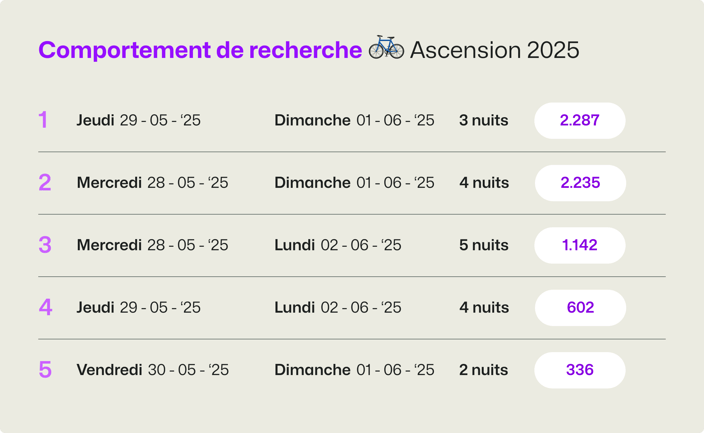704x433 pixels.
Task: Click the rank number 1
Action: (x=43, y=120)
